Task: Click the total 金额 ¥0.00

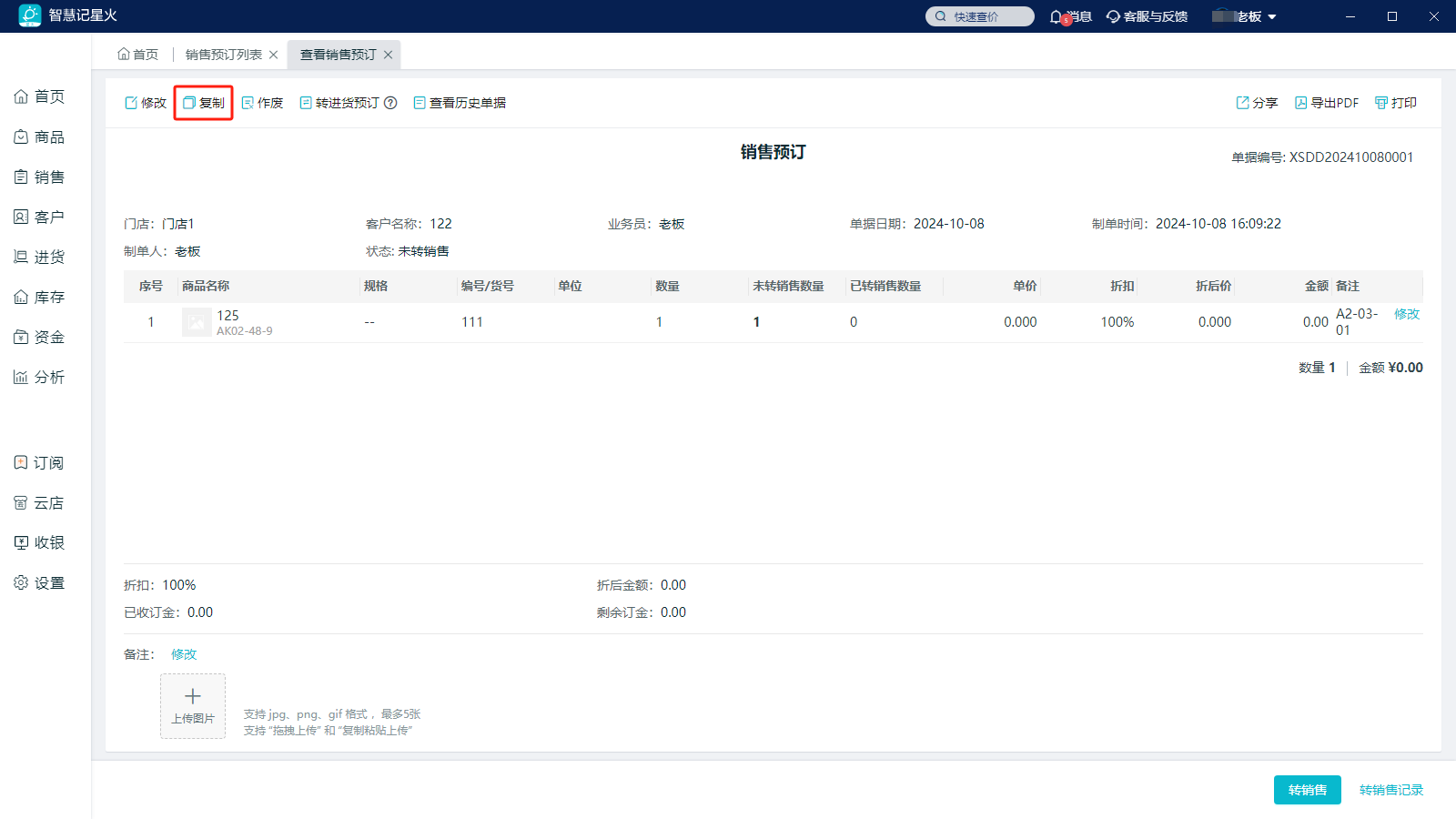Action: 1391,368
